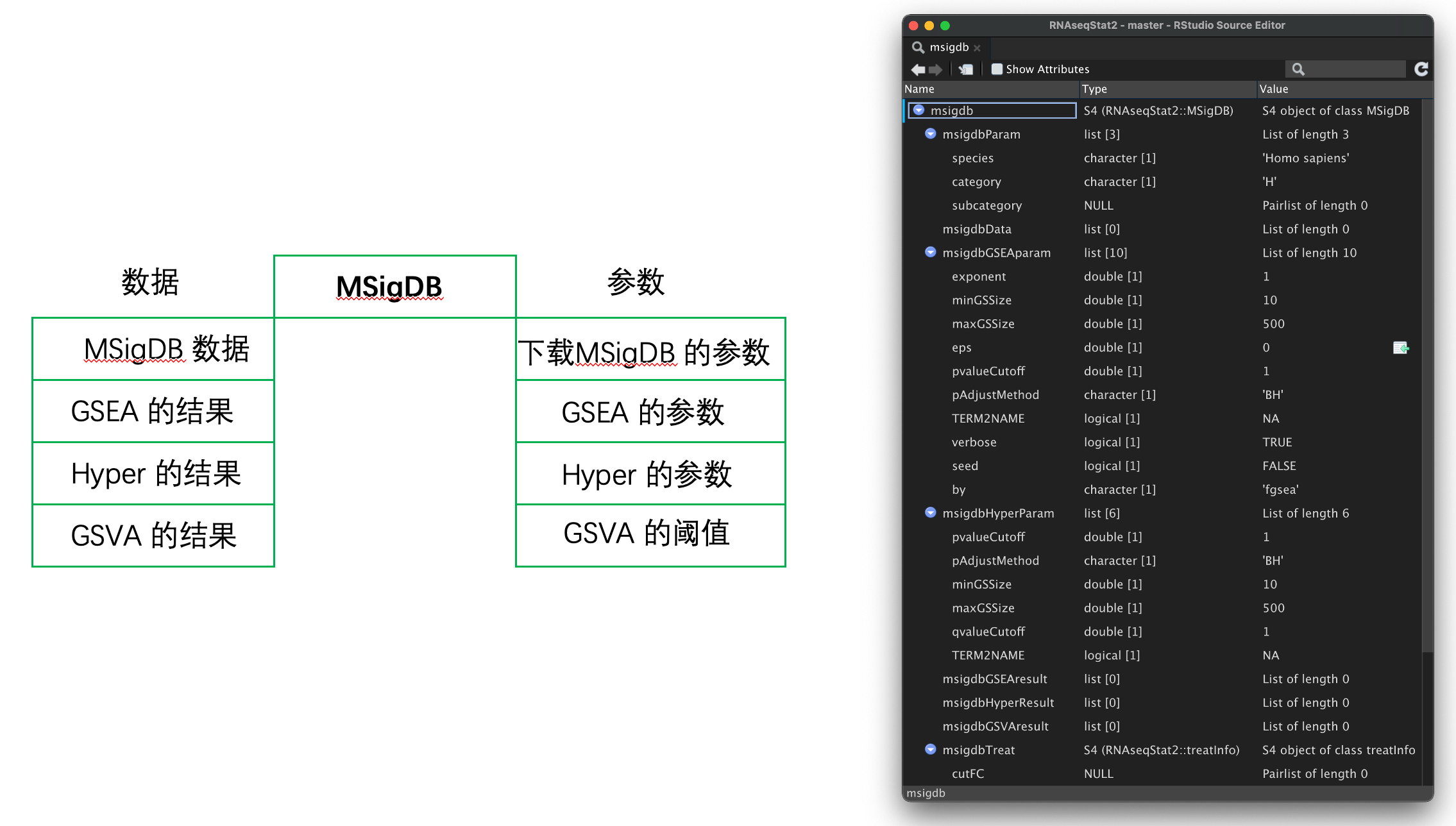Click the 'MSigDB 数据' diagram cell
This screenshot has width=1456, height=826.
tap(153, 349)
